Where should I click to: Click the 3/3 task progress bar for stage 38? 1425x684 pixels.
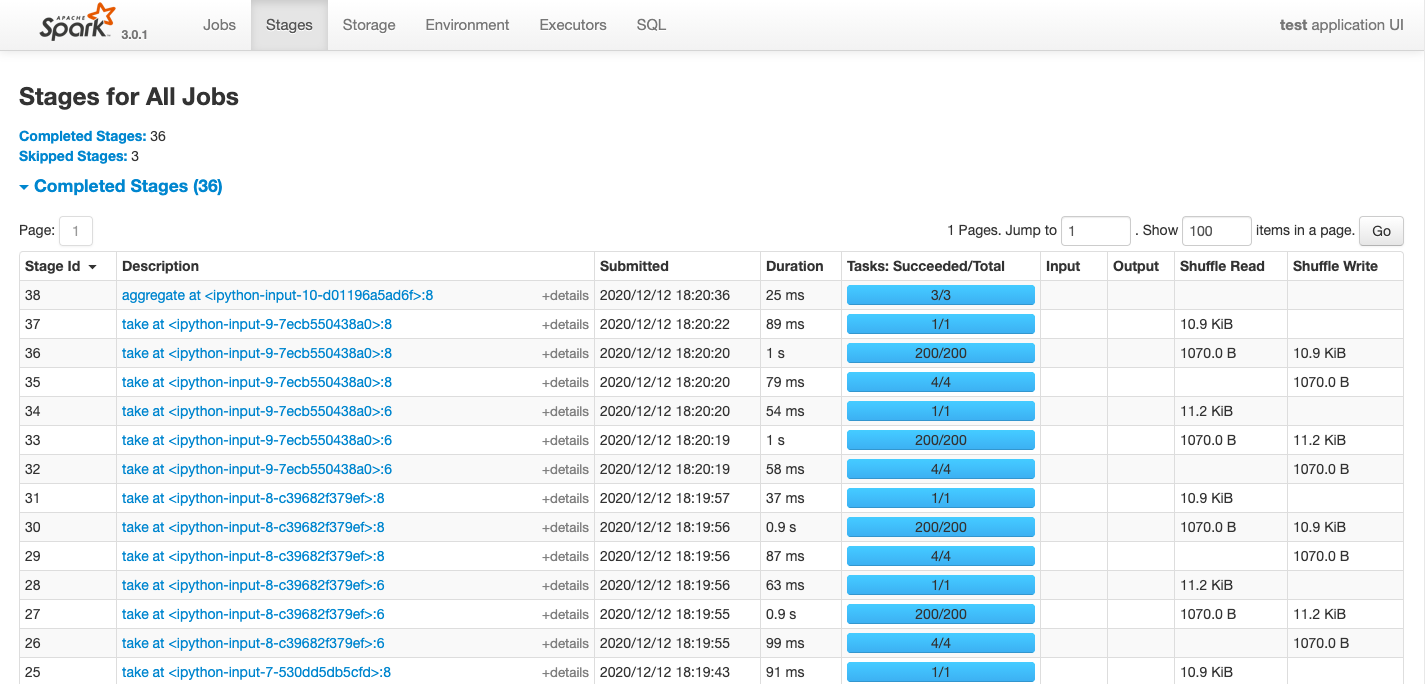[940, 295]
